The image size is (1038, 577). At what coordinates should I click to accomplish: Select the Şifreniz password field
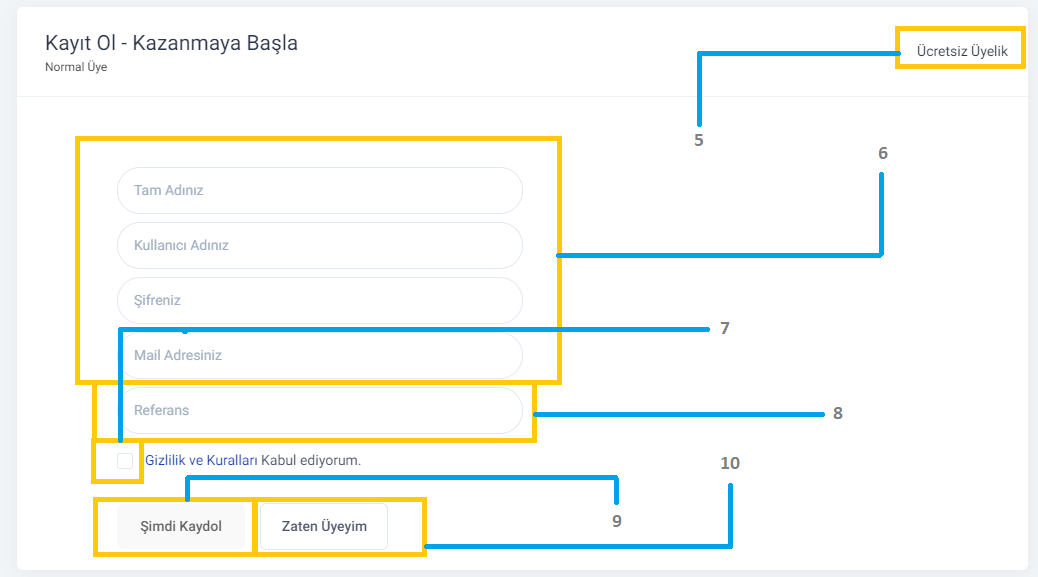point(320,300)
